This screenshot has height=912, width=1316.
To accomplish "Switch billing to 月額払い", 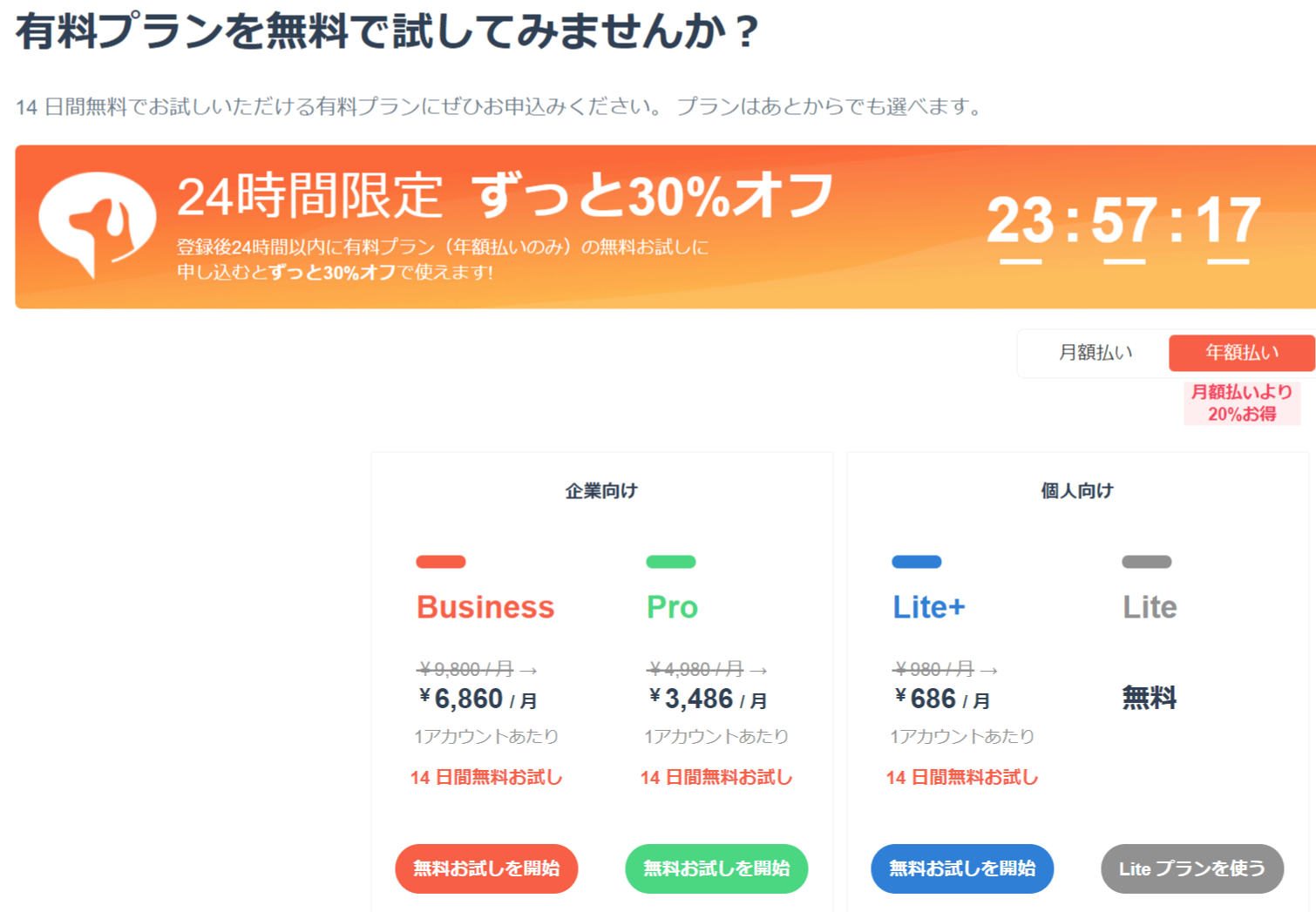I will point(1096,353).
